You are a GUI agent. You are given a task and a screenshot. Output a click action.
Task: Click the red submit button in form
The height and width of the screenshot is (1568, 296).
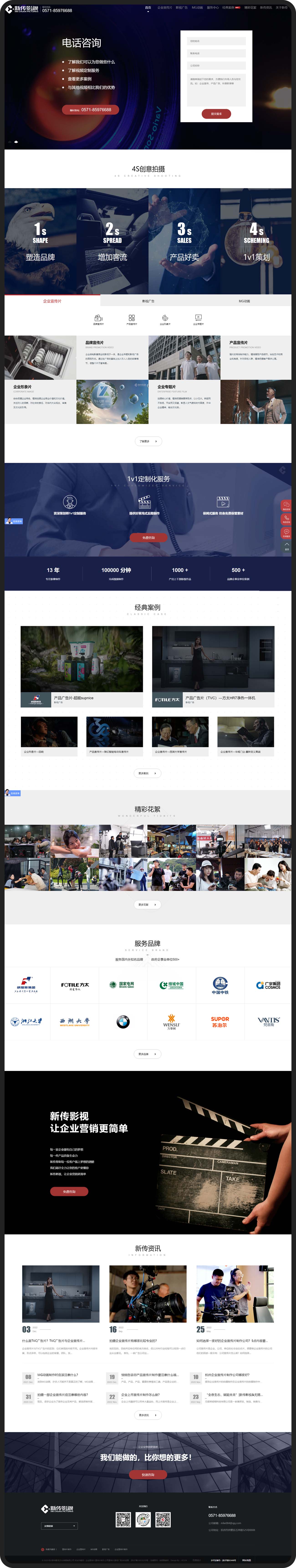(x=216, y=114)
